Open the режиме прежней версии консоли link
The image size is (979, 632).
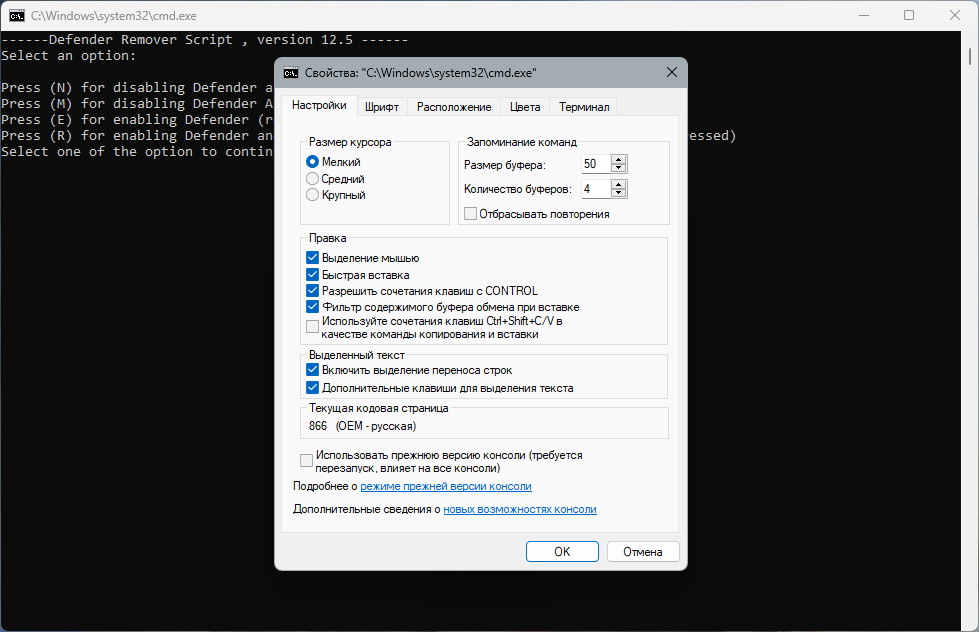pyautogui.click(x=446, y=486)
